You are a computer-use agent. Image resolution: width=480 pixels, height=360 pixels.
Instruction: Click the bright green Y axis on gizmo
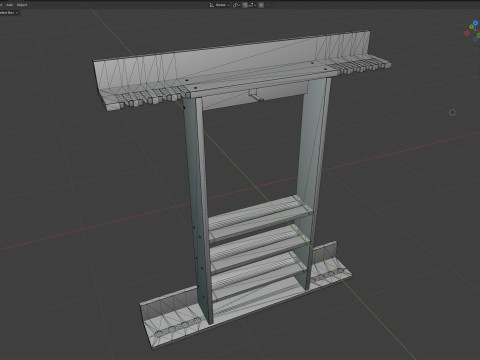click(471, 27)
